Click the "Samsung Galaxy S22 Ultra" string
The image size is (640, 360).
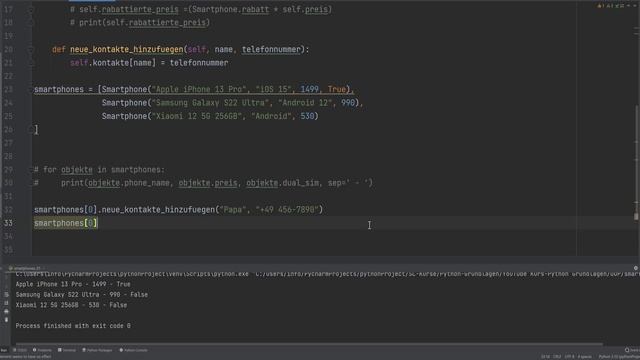point(210,103)
